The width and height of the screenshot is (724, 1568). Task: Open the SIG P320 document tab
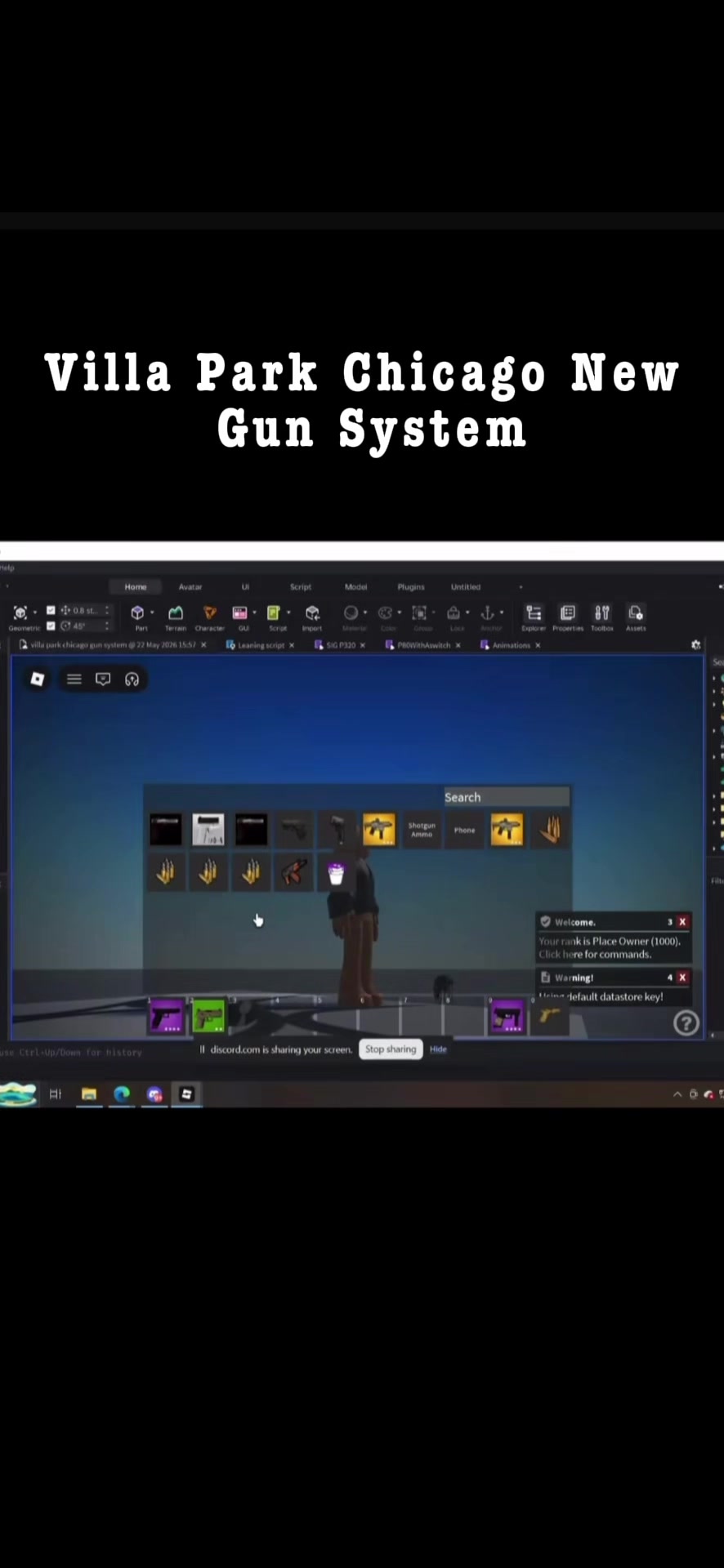[x=341, y=645]
